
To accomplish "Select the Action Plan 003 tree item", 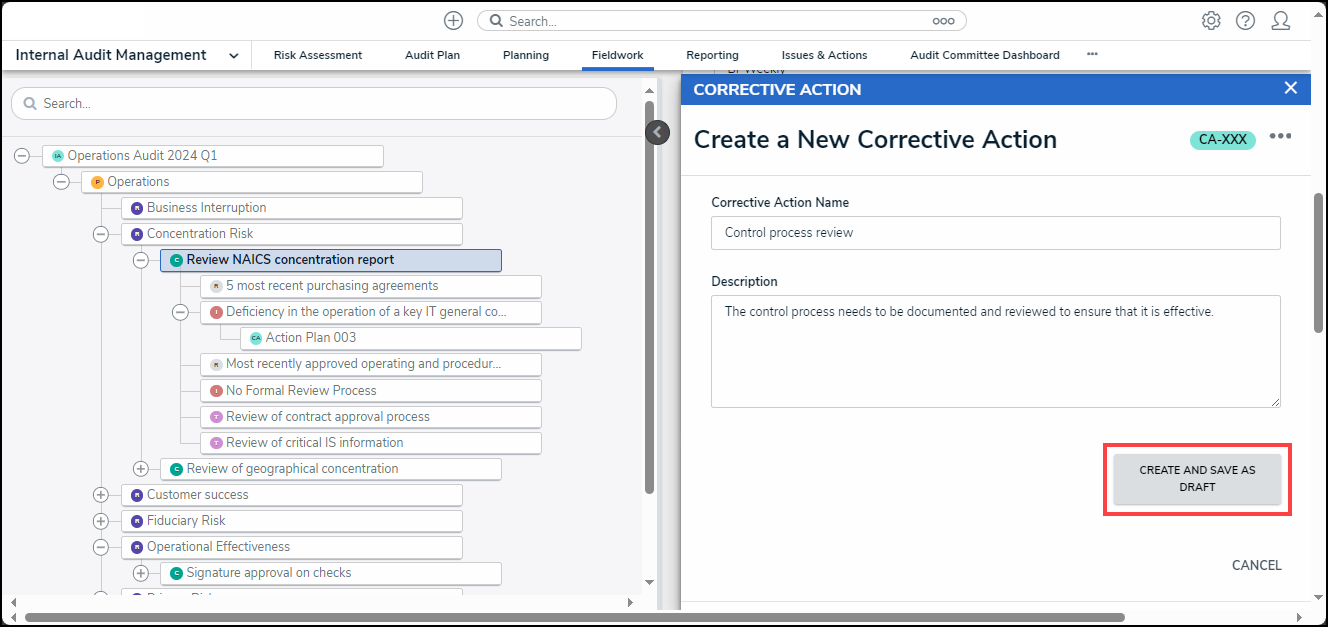I will (311, 338).
